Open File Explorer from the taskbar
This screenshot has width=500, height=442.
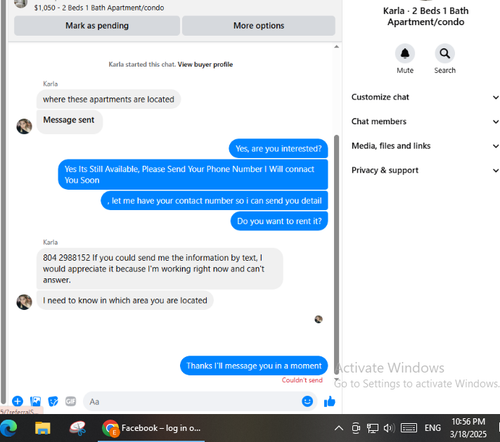pos(43,428)
